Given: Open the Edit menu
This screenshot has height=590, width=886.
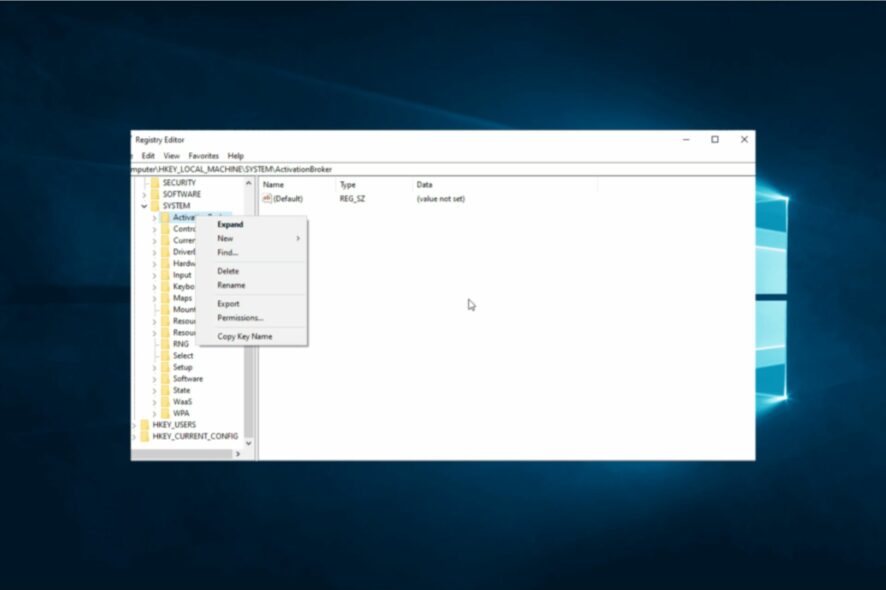Looking at the screenshot, I should (148, 156).
